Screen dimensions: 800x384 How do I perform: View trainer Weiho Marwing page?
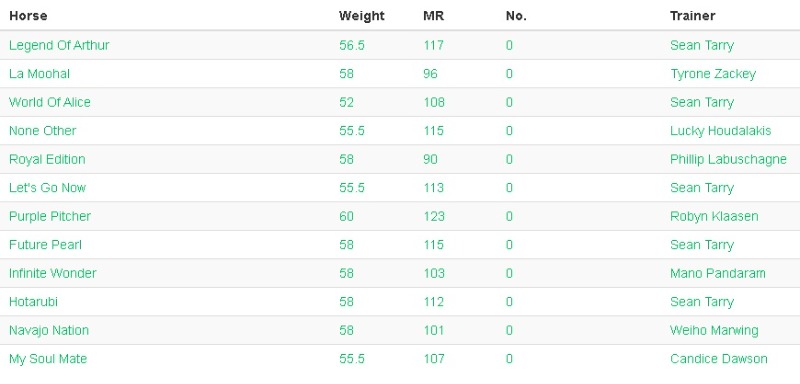tap(714, 331)
